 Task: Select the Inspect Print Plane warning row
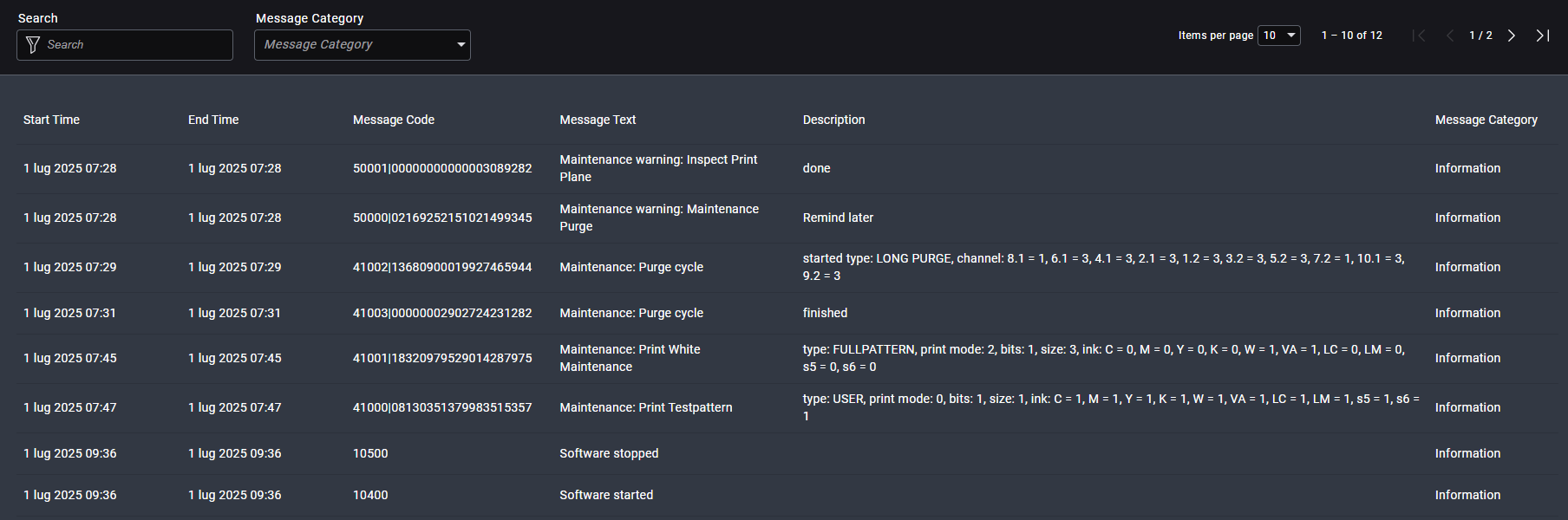coord(658,168)
